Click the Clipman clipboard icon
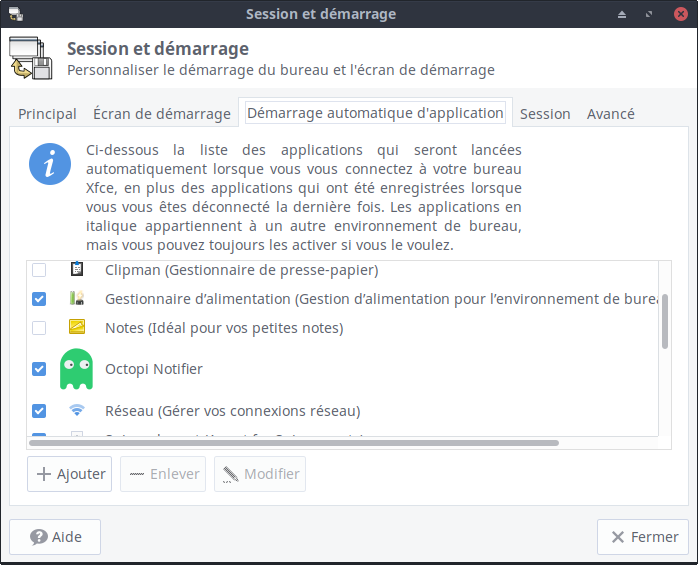698x565 pixels. click(x=77, y=270)
